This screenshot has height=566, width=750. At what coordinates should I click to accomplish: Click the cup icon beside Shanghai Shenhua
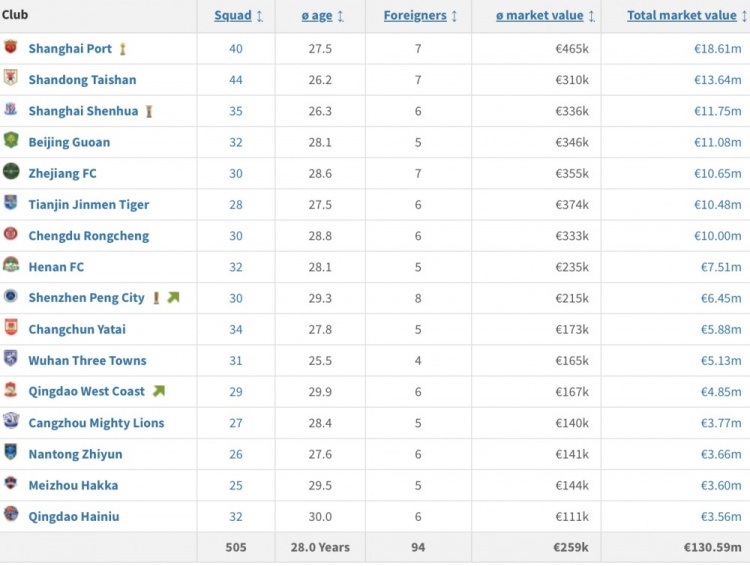[x=149, y=111]
